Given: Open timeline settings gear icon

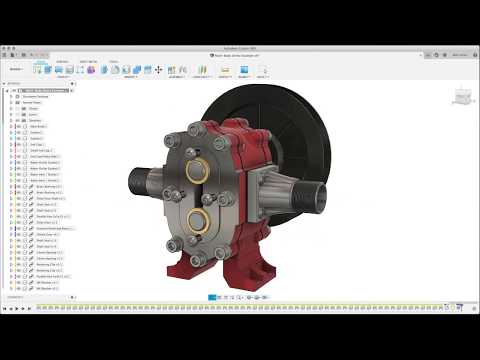Looking at the screenshot, I should tap(474, 309).
